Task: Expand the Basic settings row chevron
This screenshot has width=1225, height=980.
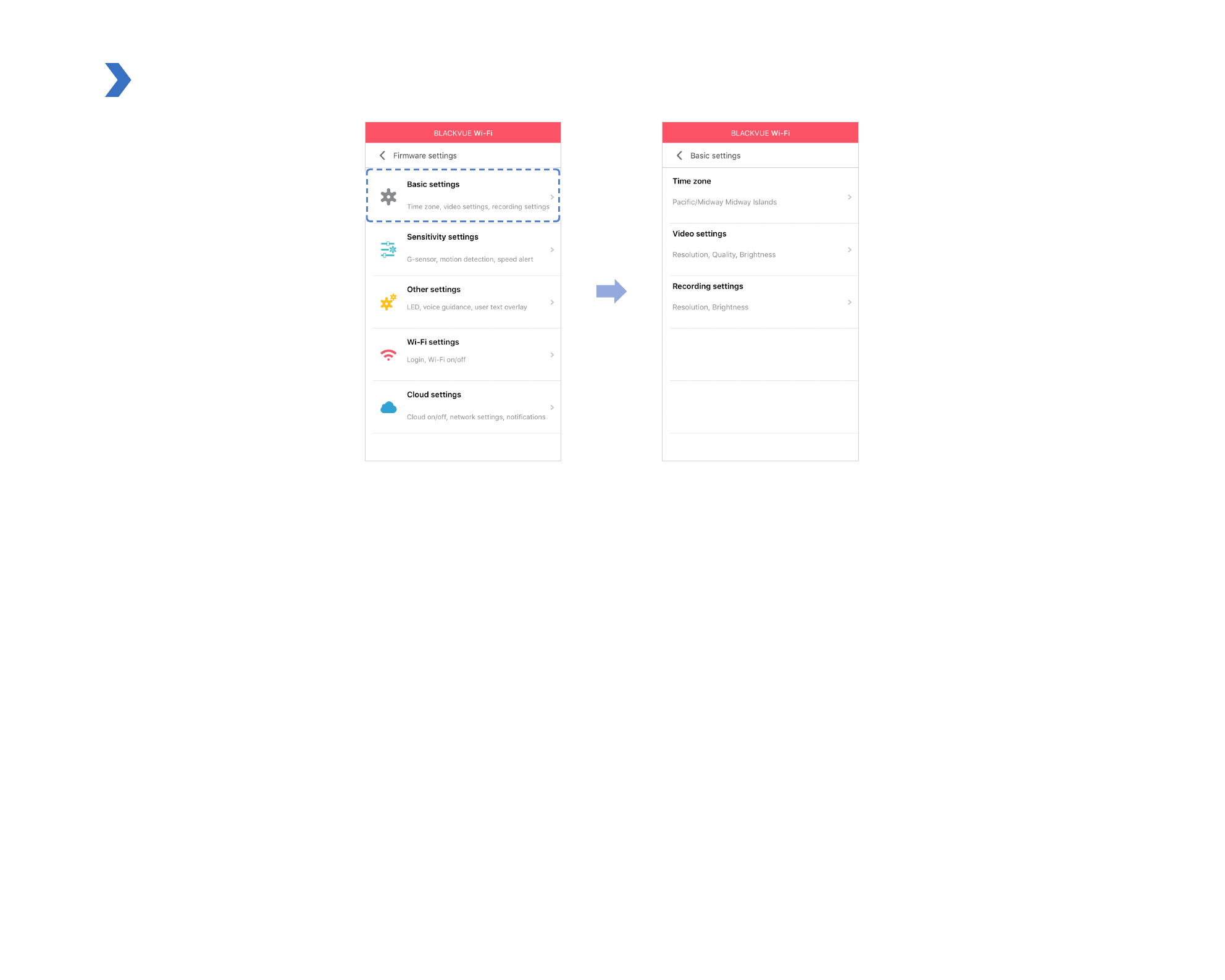Action: point(552,197)
